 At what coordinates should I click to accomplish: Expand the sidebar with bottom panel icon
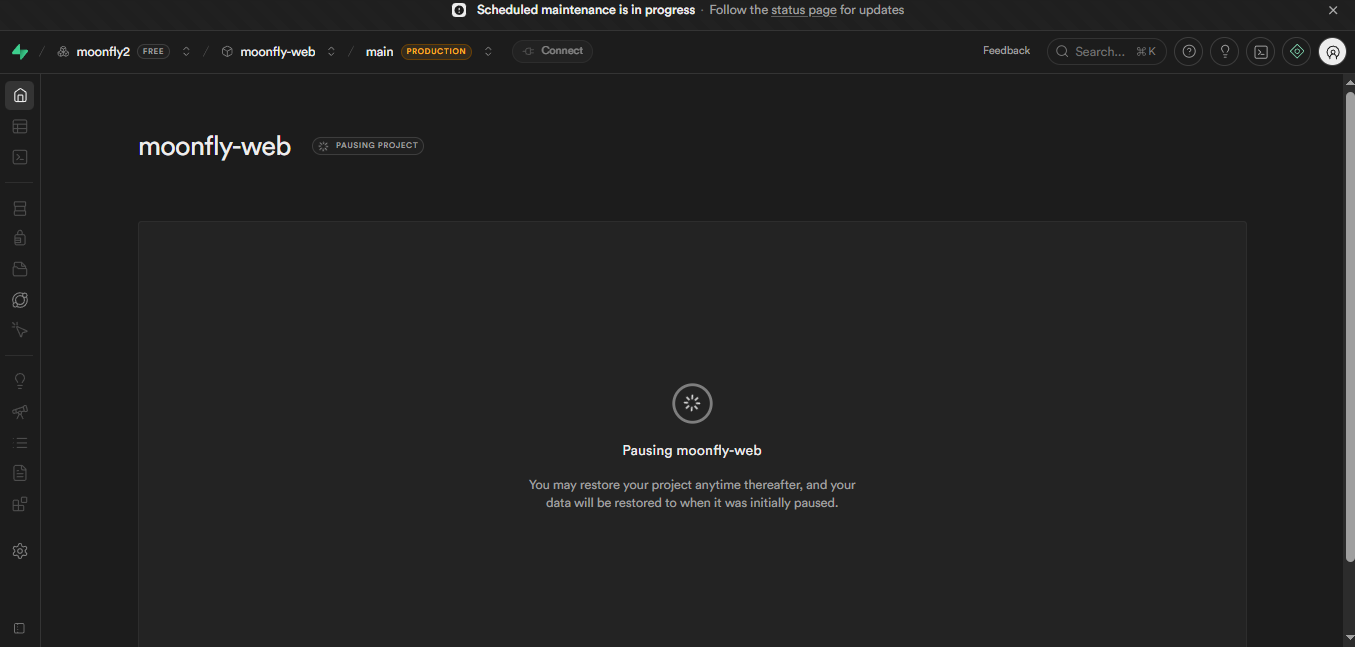(x=19, y=628)
